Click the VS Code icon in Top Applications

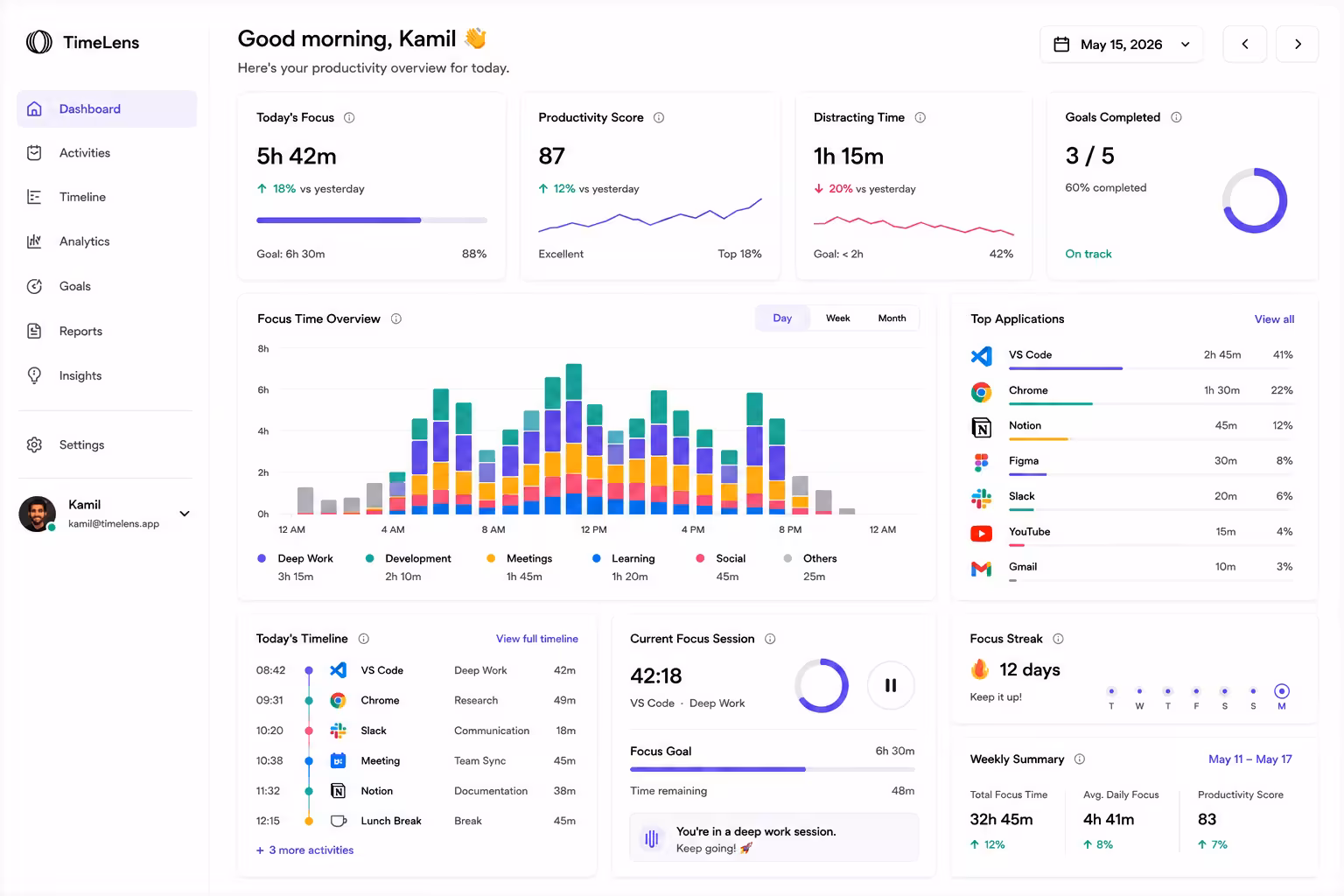coord(982,355)
